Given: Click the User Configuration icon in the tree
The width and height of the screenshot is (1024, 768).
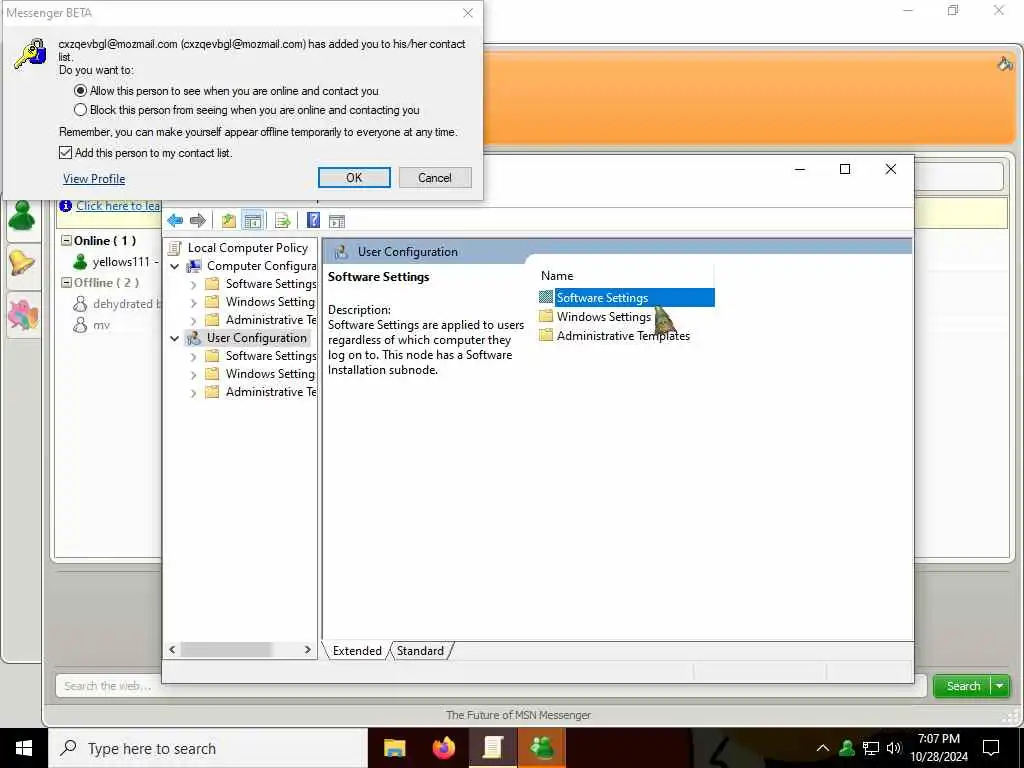Looking at the screenshot, I should (194, 338).
